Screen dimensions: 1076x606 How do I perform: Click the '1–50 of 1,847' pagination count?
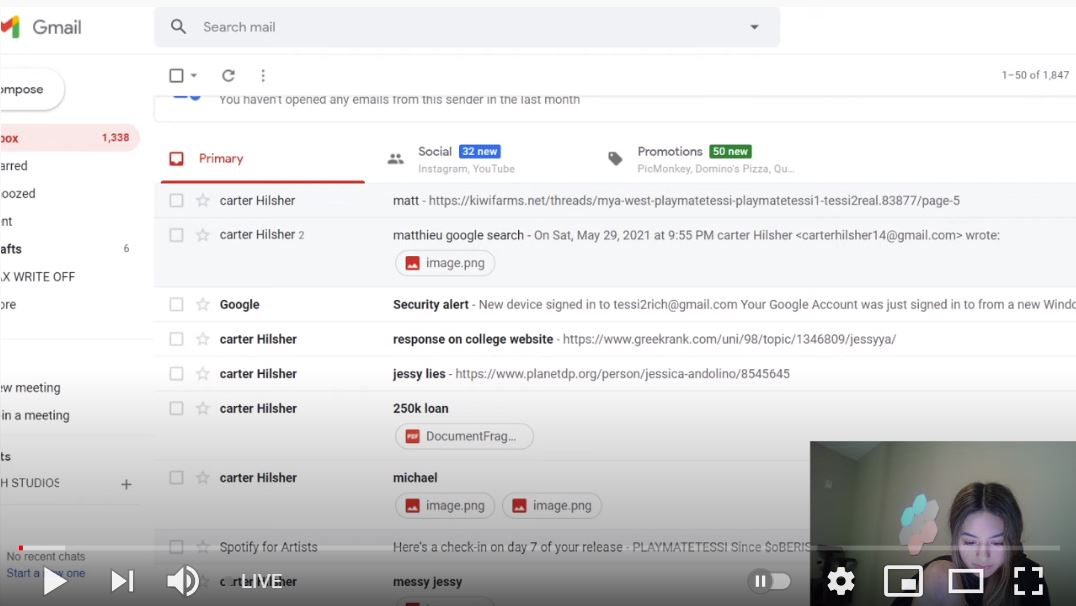click(1035, 75)
